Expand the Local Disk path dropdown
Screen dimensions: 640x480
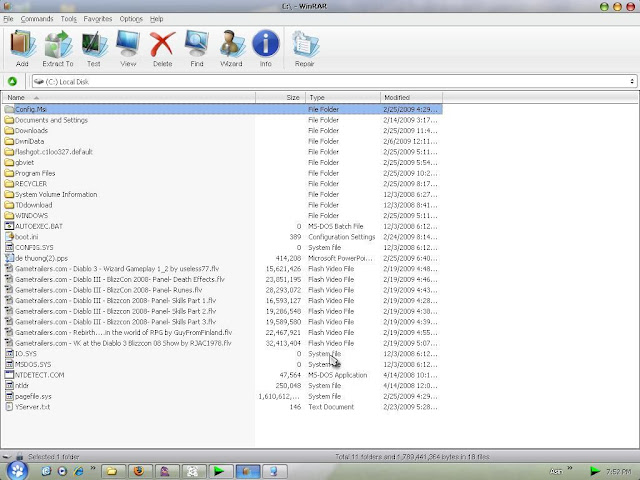[632, 81]
